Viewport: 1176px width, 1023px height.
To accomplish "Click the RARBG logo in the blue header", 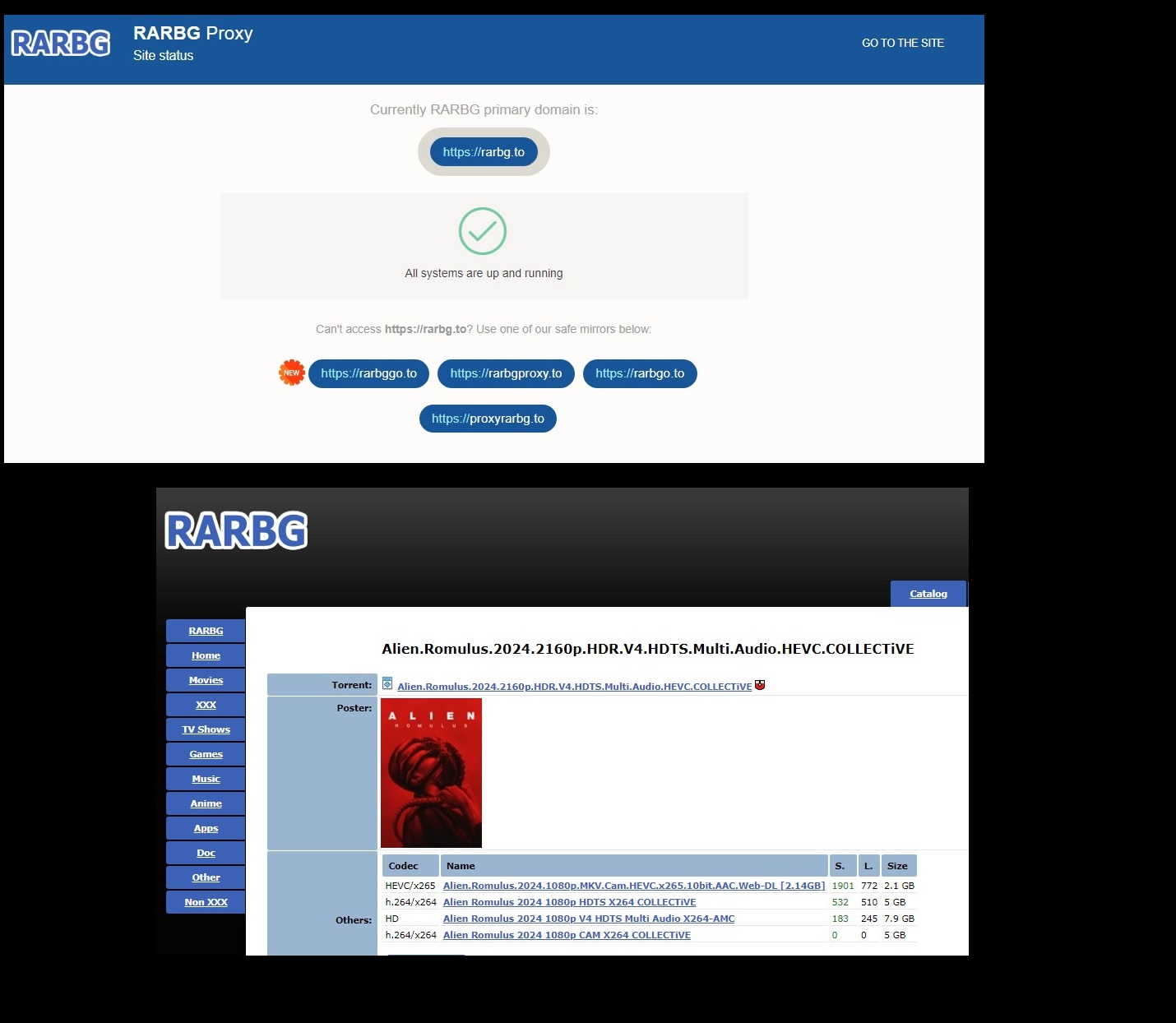I will pyautogui.click(x=61, y=44).
